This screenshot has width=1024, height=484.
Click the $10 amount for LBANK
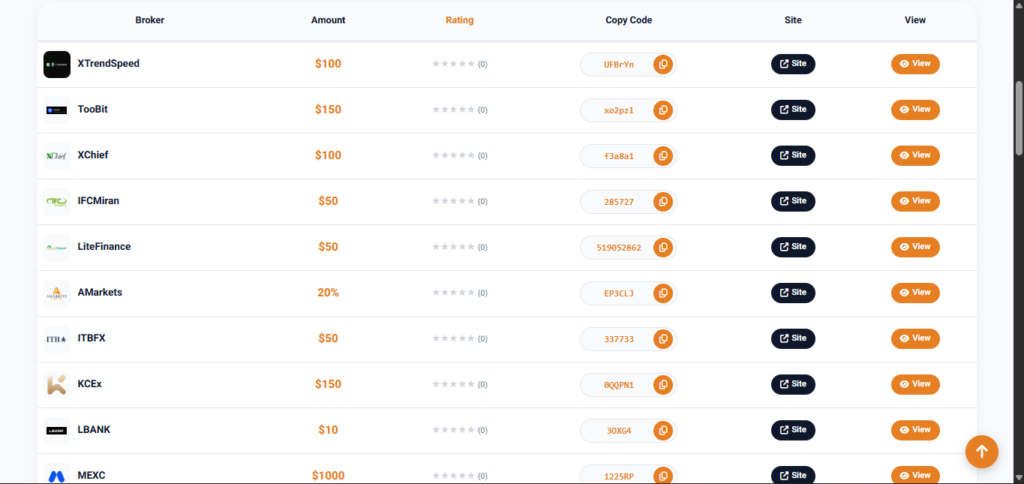[x=328, y=430]
